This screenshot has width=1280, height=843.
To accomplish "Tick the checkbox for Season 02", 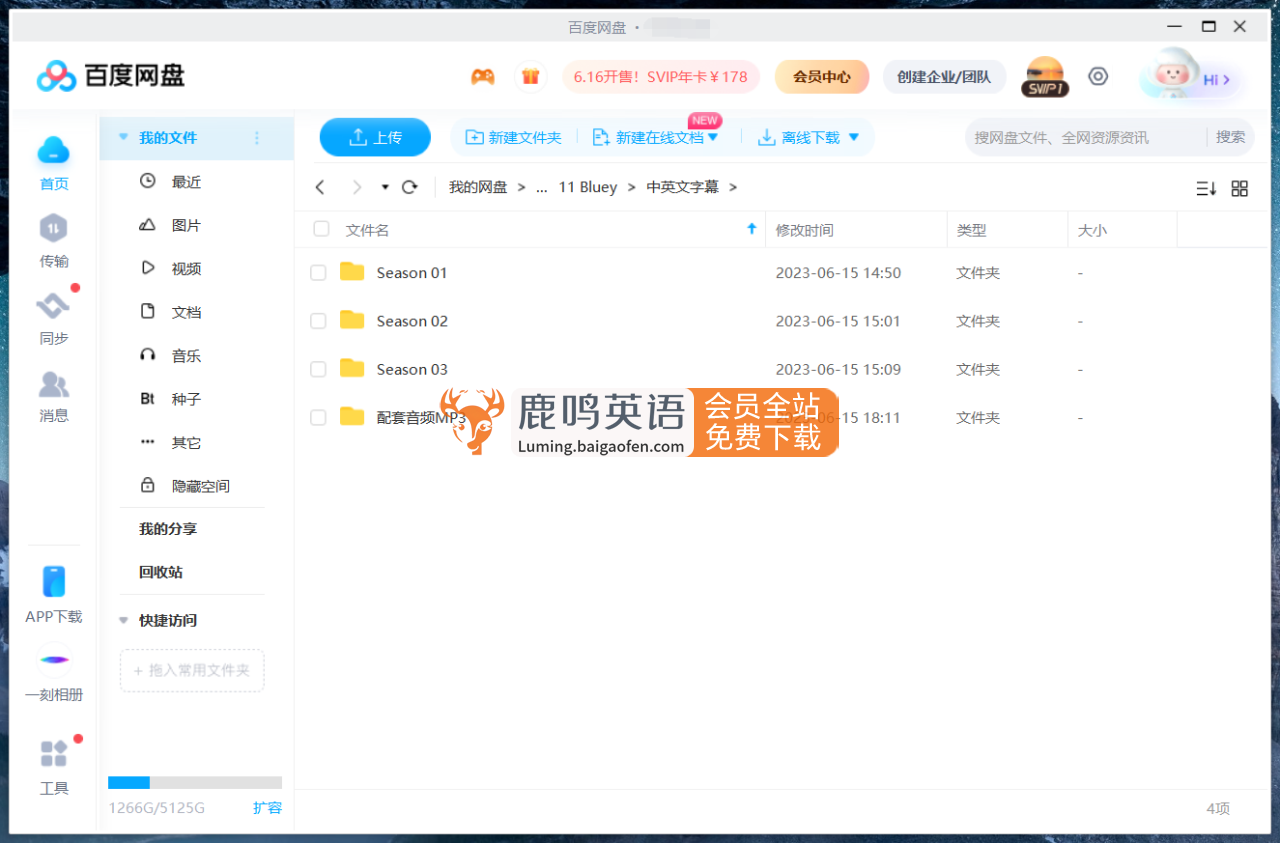I will click(x=318, y=321).
